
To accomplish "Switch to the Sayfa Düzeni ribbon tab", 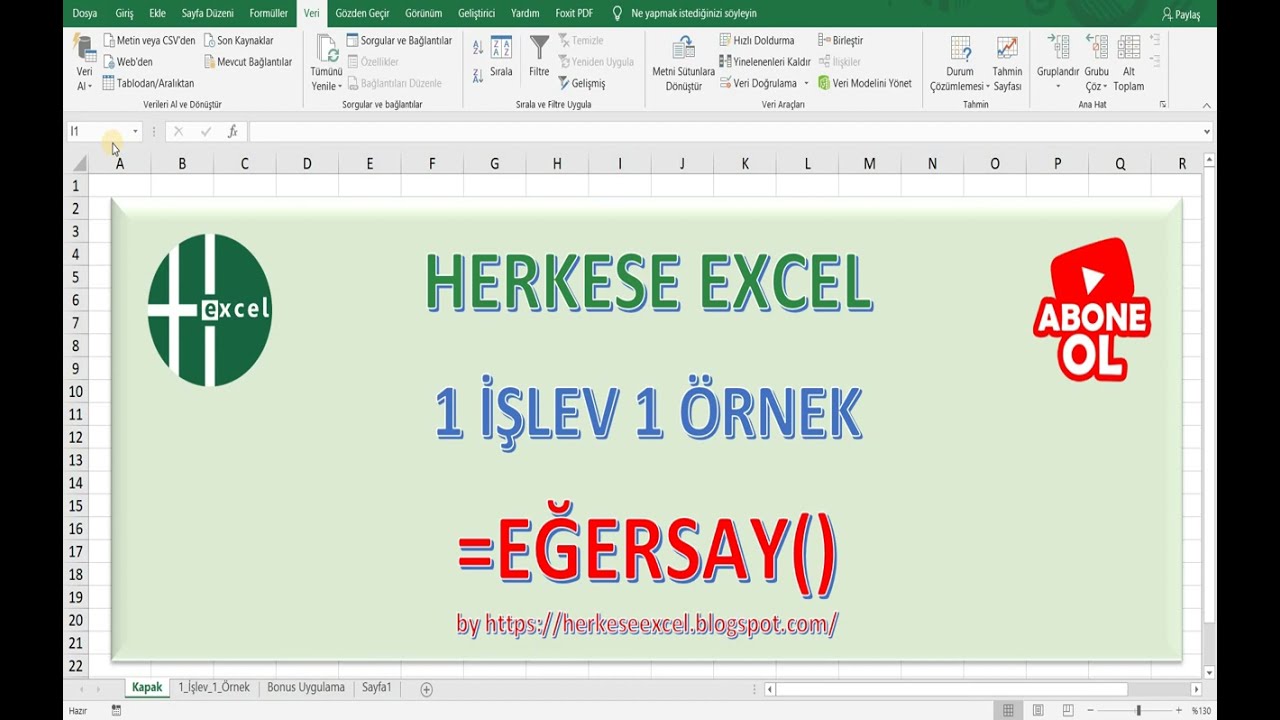I will click(x=207, y=13).
